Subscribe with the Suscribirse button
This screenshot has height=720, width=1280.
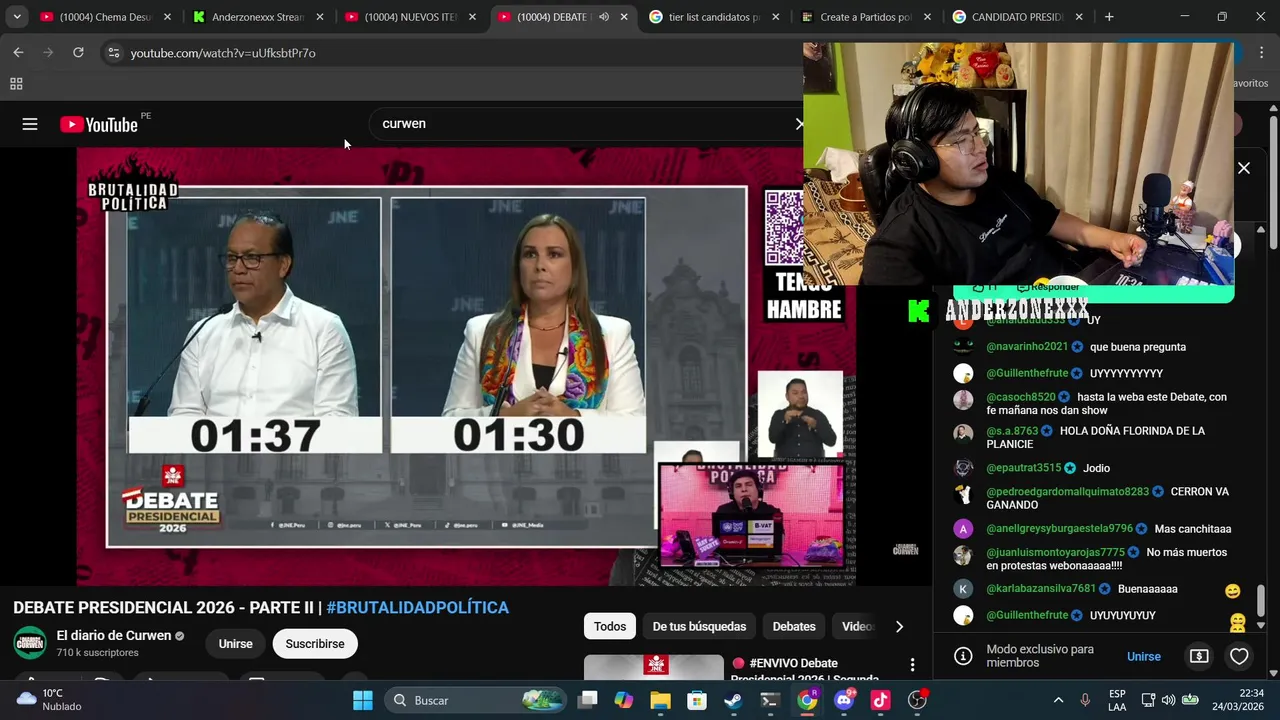[315, 644]
